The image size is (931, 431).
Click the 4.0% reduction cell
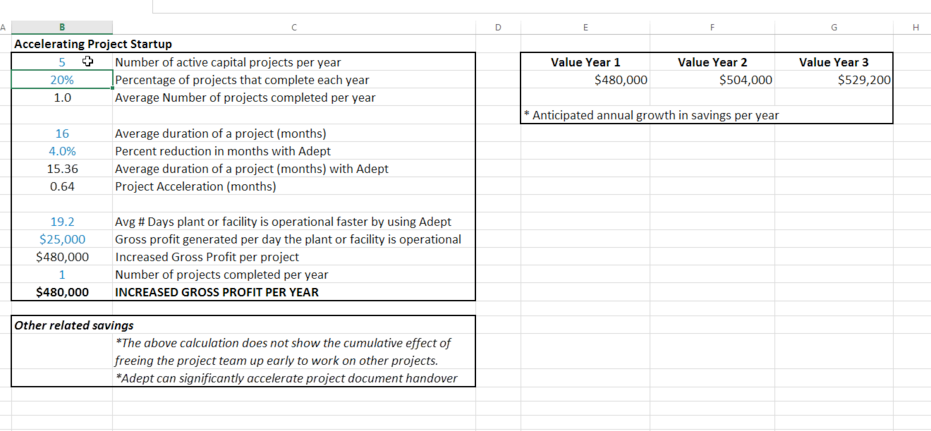(x=62, y=151)
